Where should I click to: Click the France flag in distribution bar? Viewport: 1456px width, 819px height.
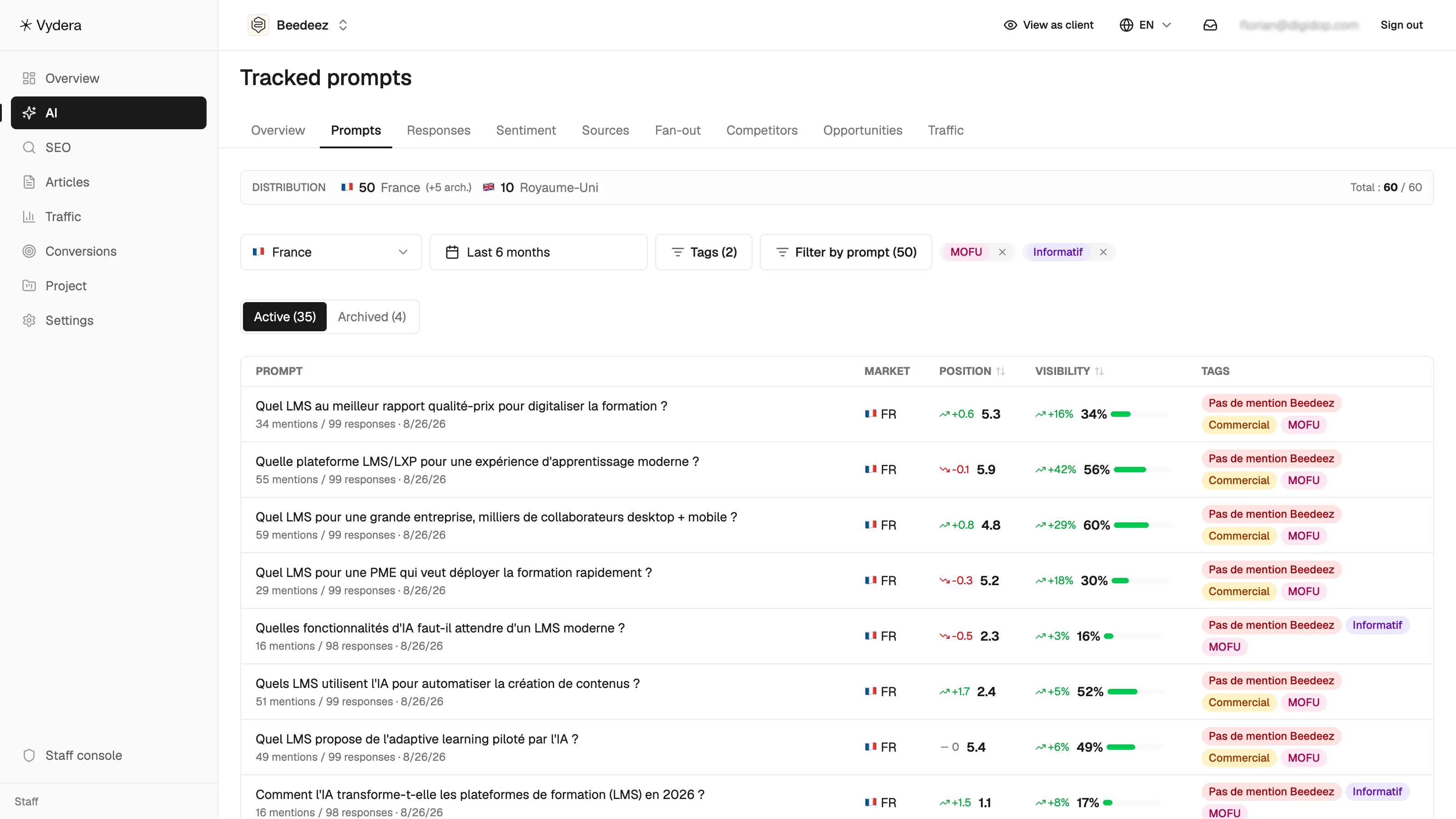pos(347,187)
